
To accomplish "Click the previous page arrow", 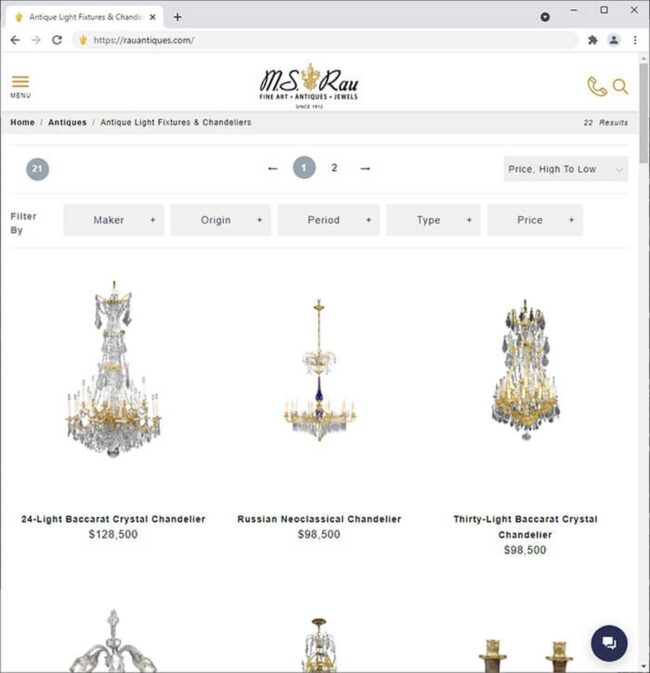I will (273, 168).
